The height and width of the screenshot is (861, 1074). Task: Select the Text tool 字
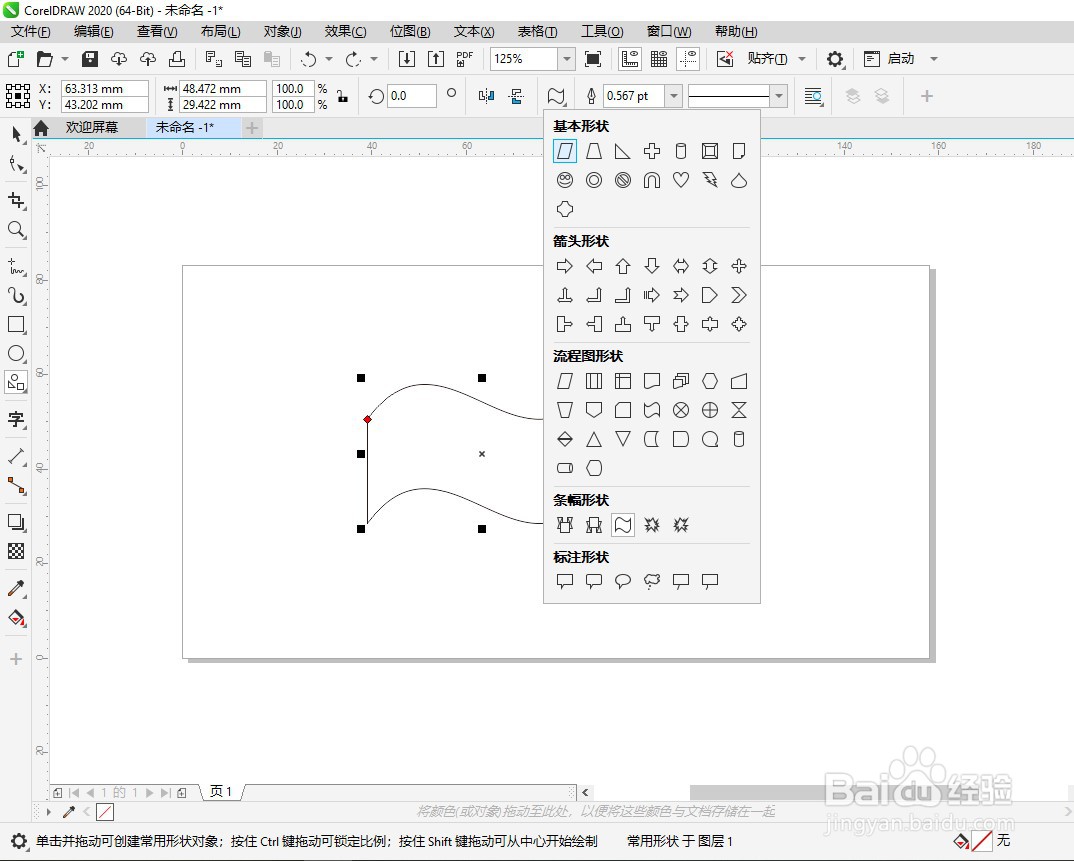click(16, 419)
